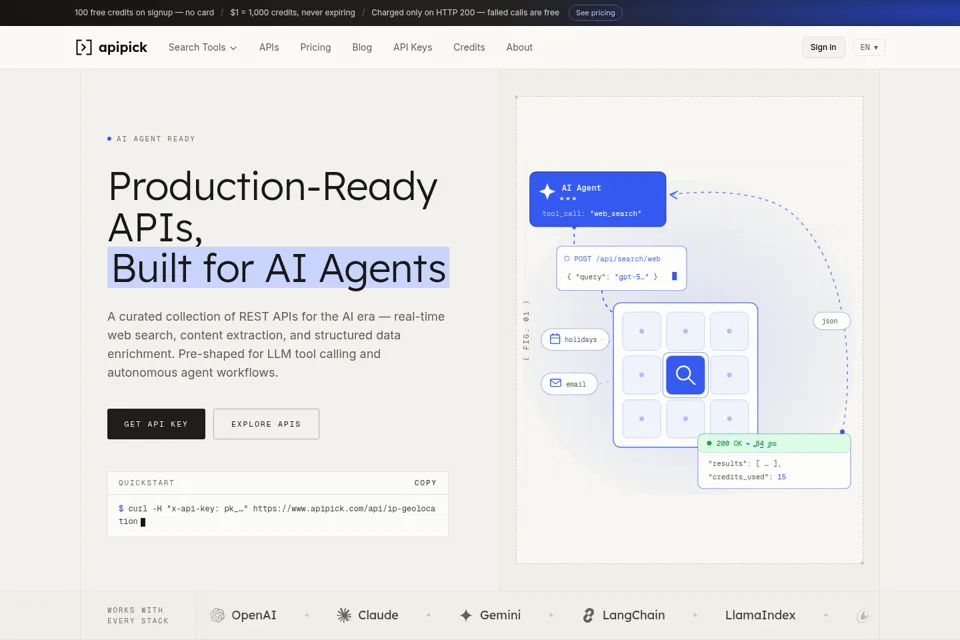Image resolution: width=960 pixels, height=640 pixels.
Task: Click the POST /api/search/web text
Action: point(617,258)
